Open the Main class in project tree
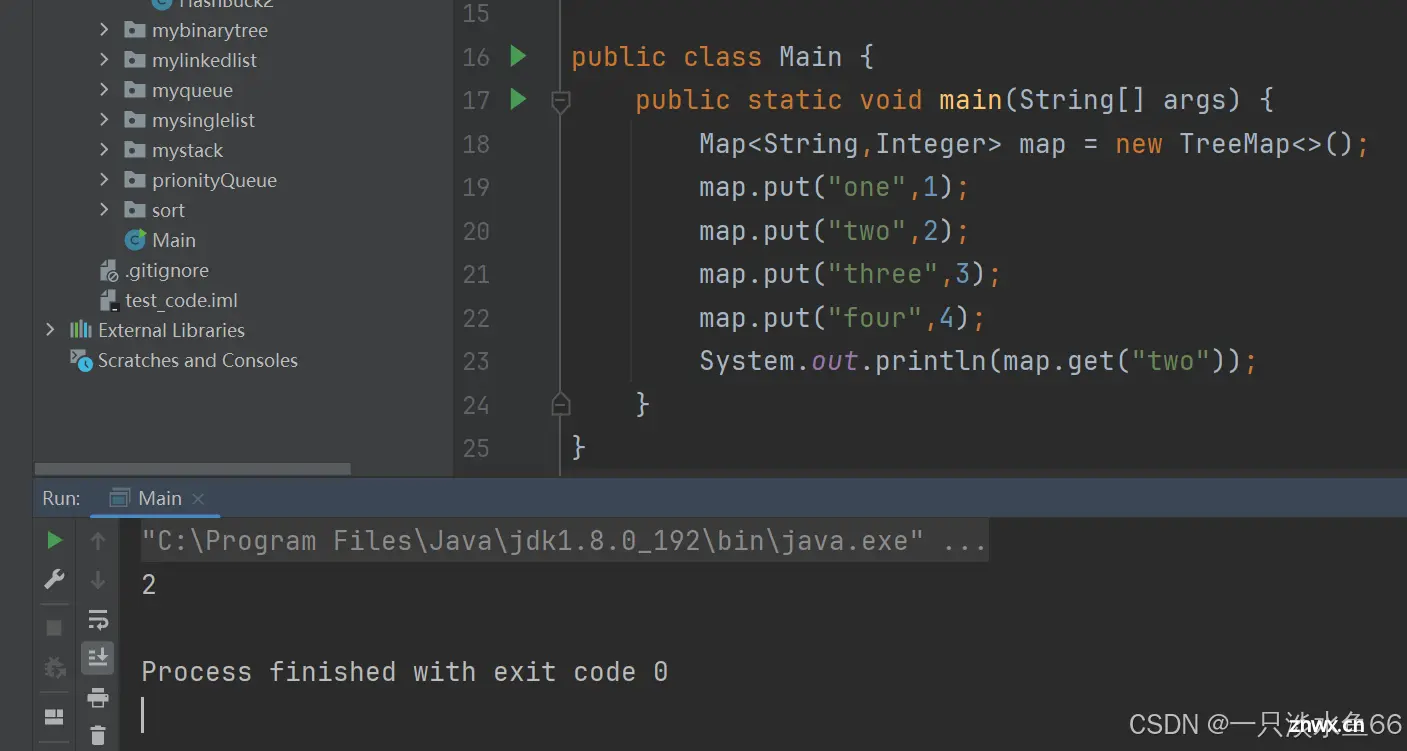Image resolution: width=1407 pixels, height=751 pixels. coord(173,240)
